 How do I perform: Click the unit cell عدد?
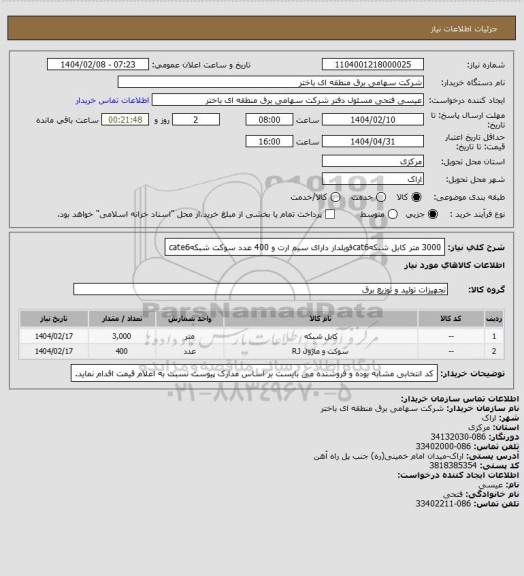pos(190,351)
